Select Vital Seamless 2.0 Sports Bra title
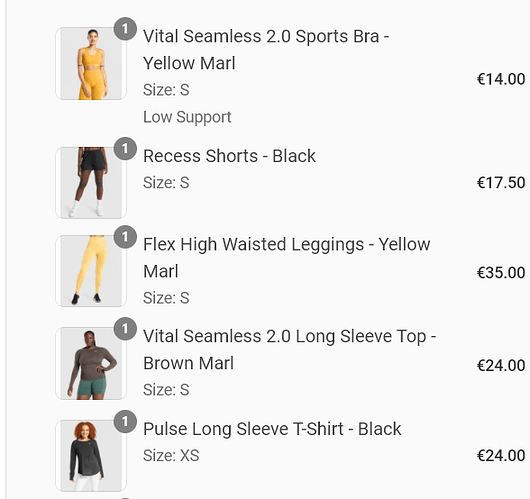Image resolution: width=530 pixels, height=499 pixels. point(266,50)
